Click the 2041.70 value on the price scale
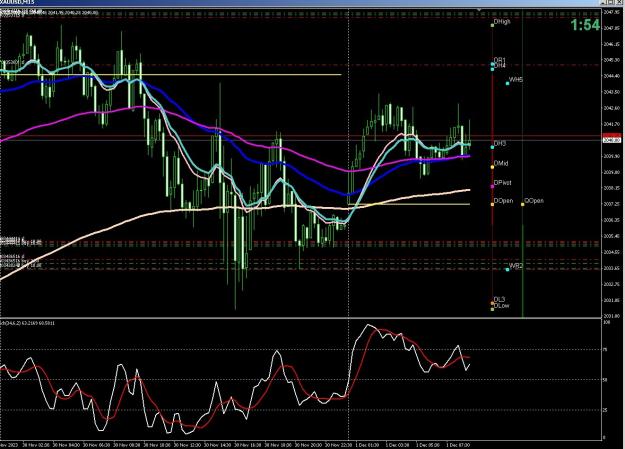The height and width of the screenshot is (449, 625). point(613,124)
